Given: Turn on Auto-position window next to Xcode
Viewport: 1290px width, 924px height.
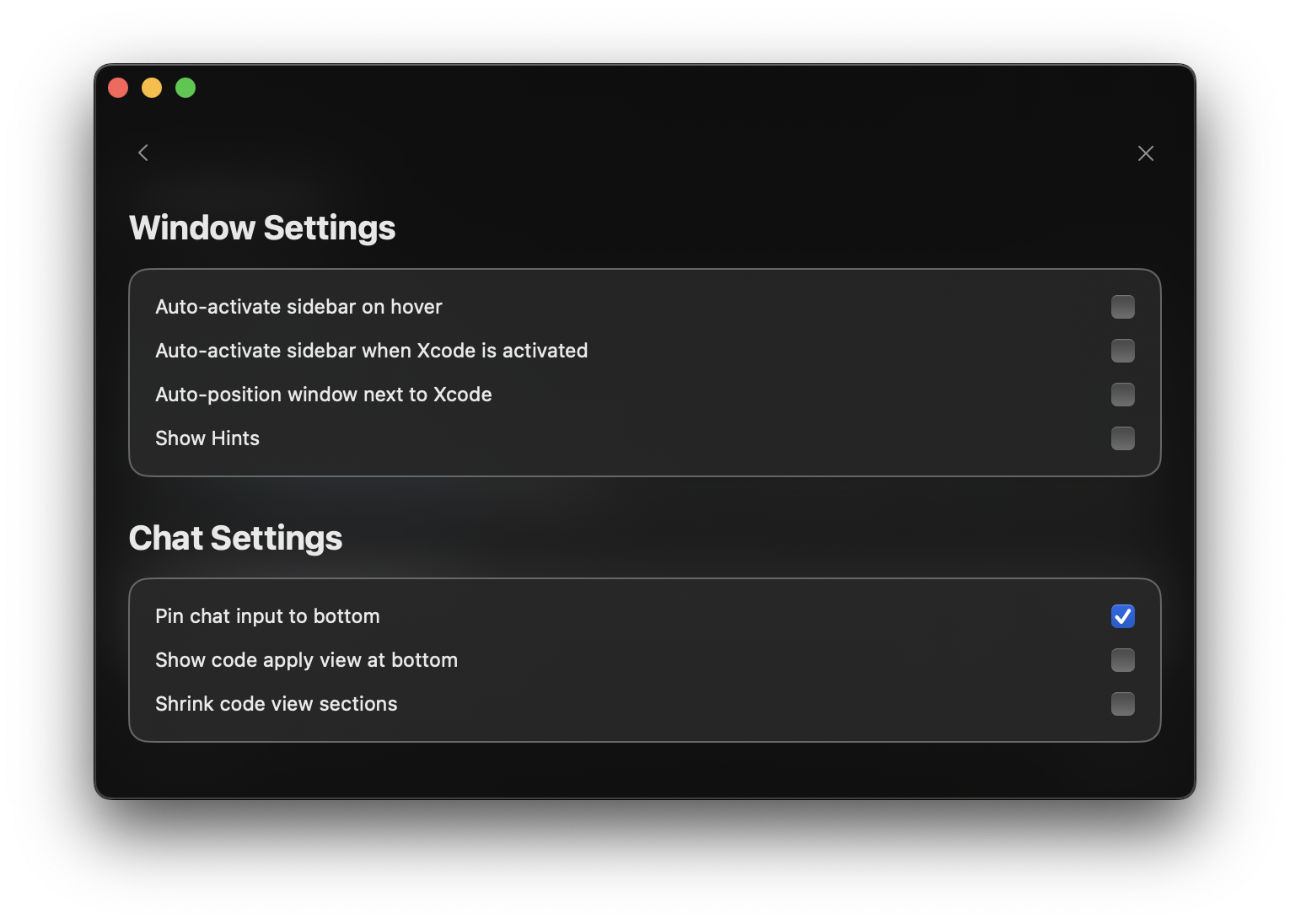Looking at the screenshot, I should 1122,395.
